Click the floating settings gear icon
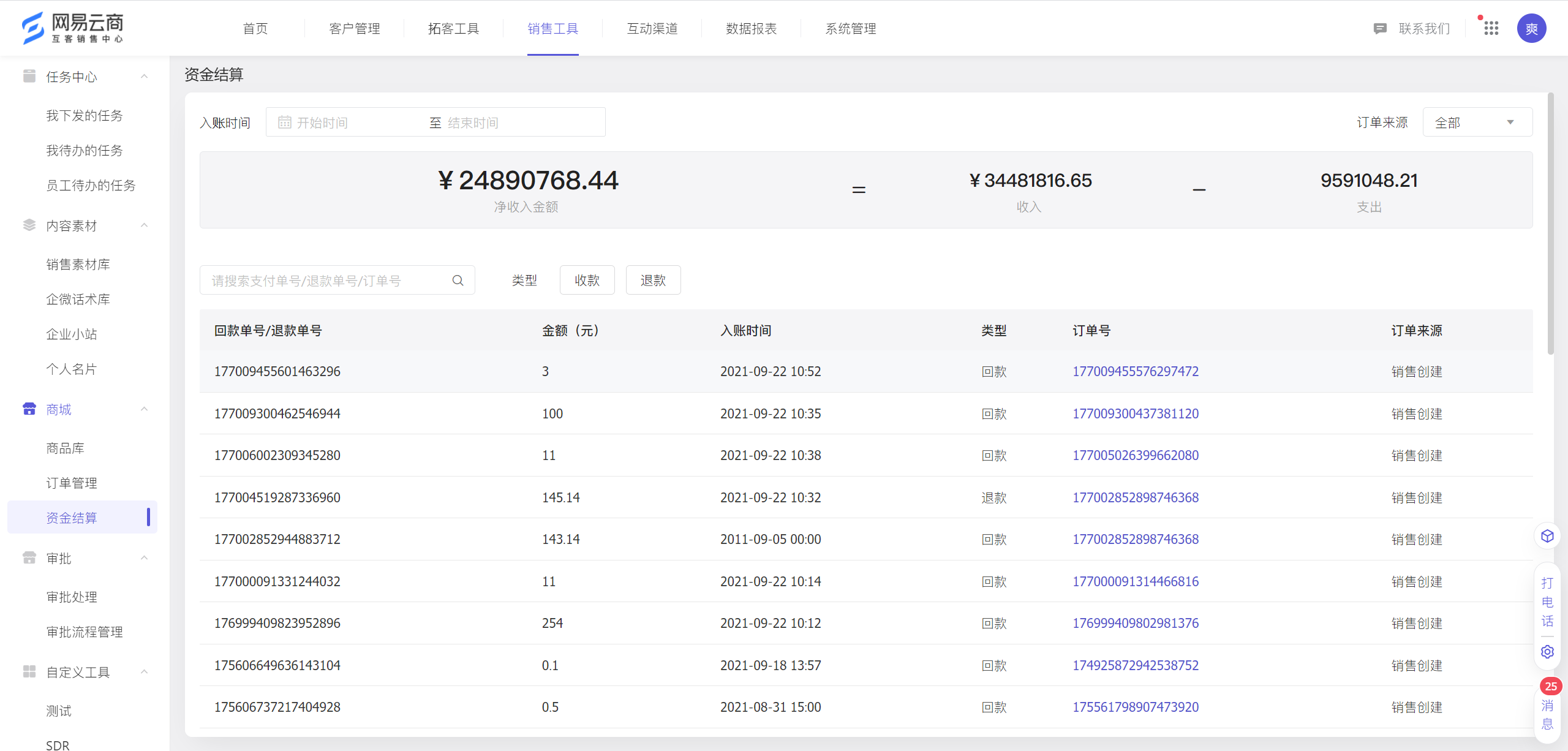The height and width of the screenshot is (751, 1568). (x=1547, y=652)
